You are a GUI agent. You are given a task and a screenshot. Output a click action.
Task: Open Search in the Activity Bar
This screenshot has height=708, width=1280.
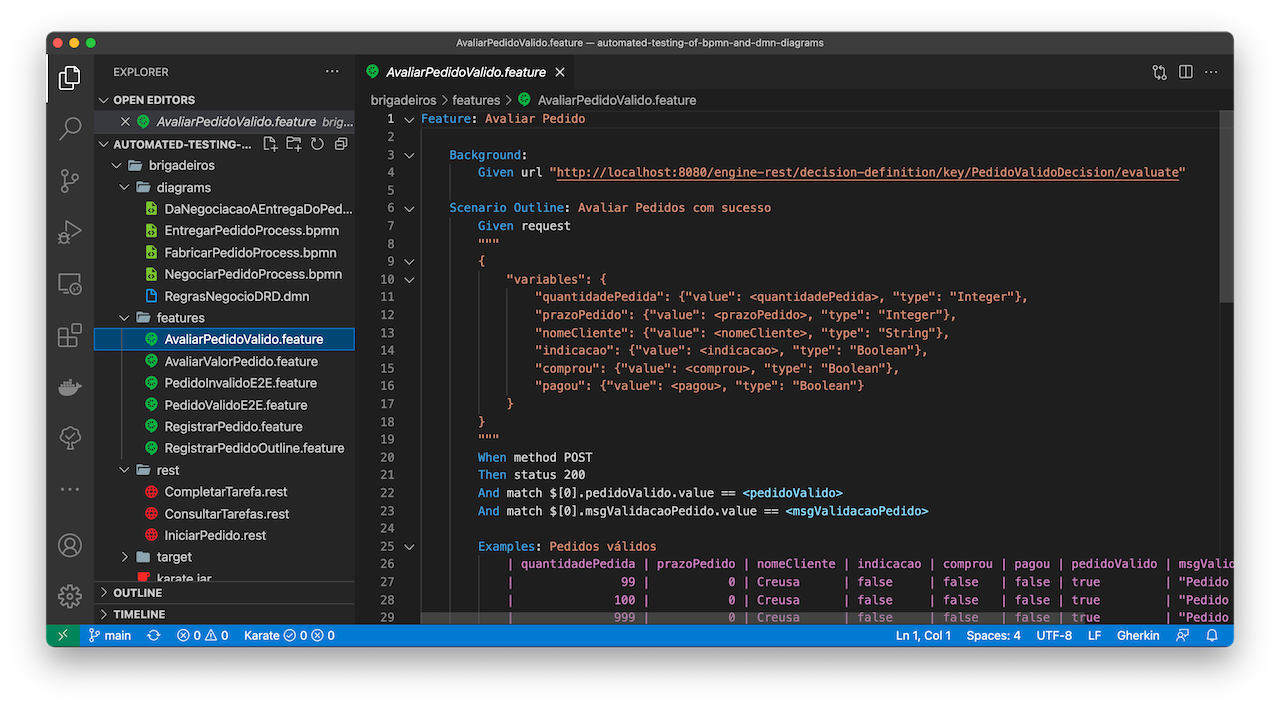[x=68, y=129]
